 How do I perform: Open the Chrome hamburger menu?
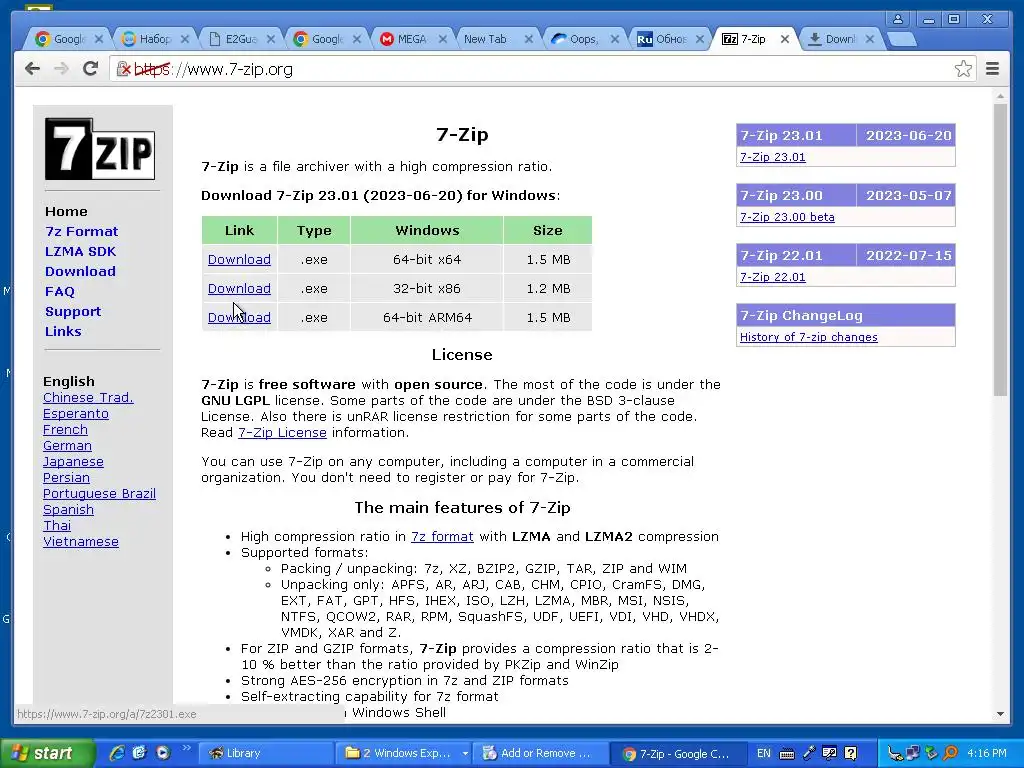[x=992, y=69]
